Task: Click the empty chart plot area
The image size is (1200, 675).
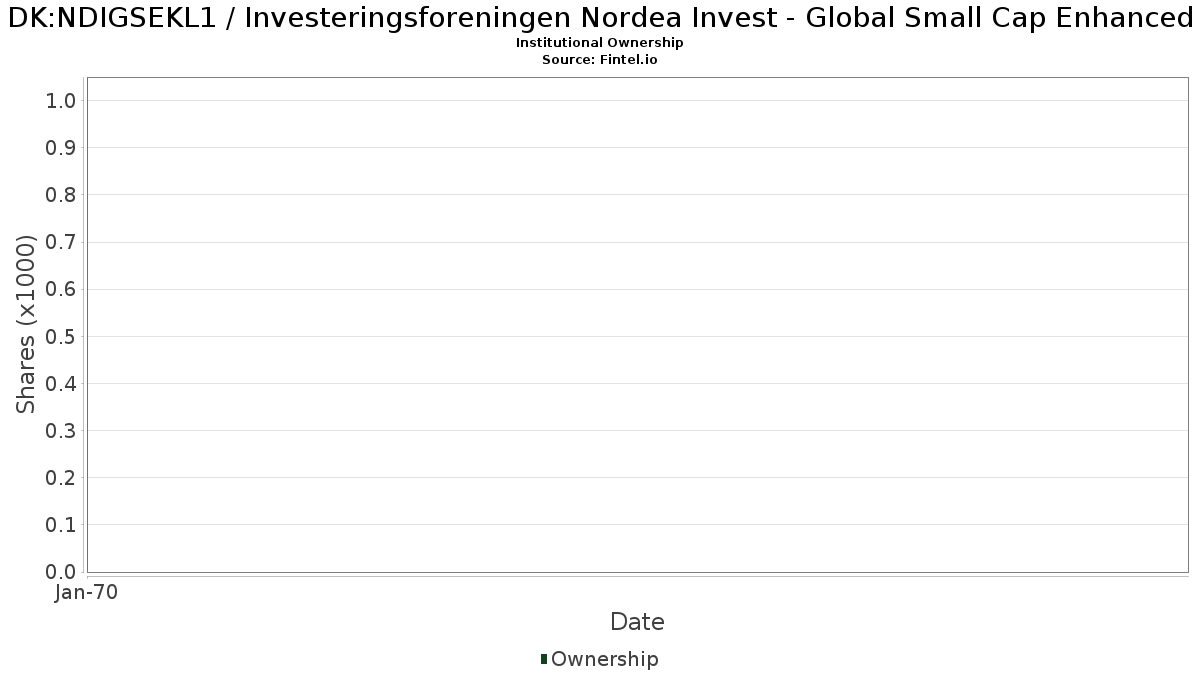Action: [637, 325]
